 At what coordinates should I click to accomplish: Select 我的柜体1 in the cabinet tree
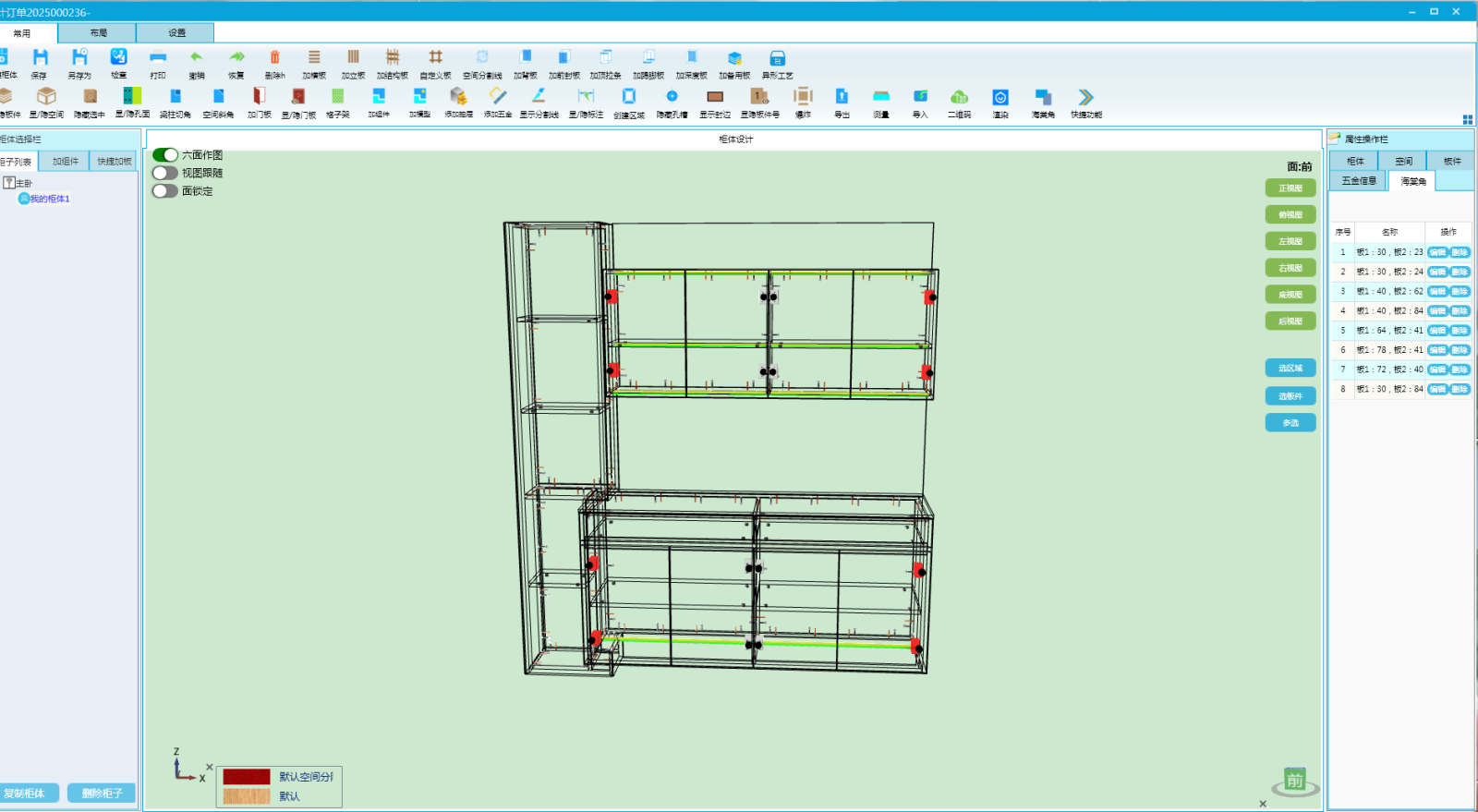pyautogui.click(x=49, y=199)
